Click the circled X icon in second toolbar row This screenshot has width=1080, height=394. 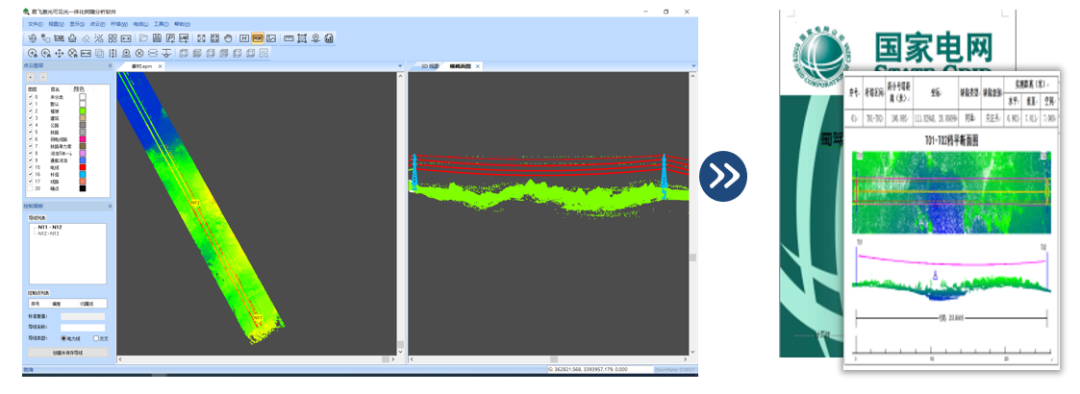tap(139, 53)
